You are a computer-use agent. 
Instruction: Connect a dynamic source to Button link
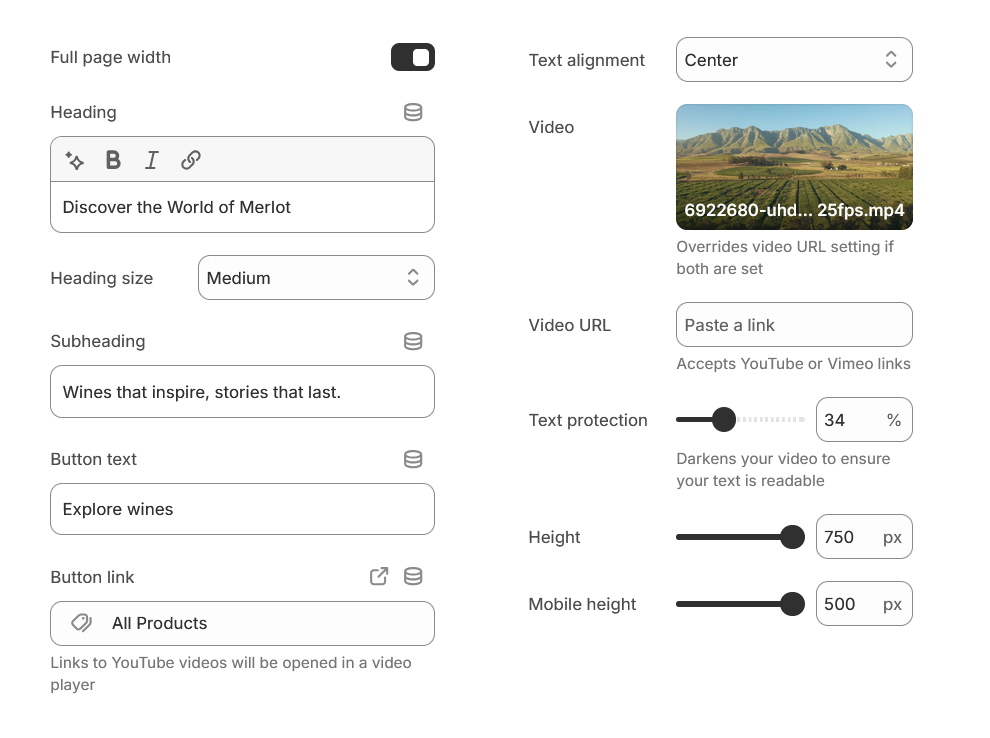[x=413, y=576]
